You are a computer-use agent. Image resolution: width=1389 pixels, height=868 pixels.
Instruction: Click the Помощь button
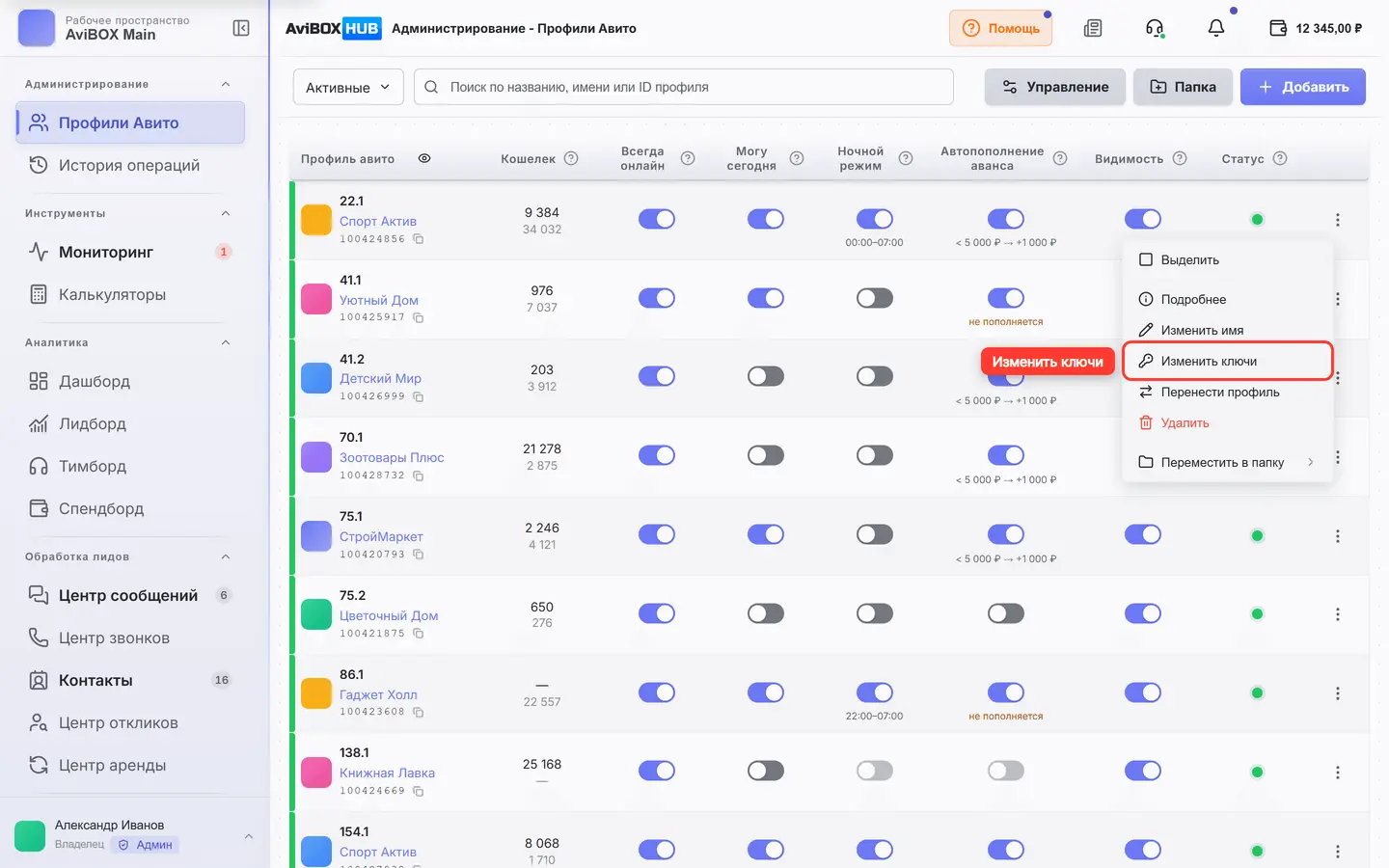(1000, 28)
